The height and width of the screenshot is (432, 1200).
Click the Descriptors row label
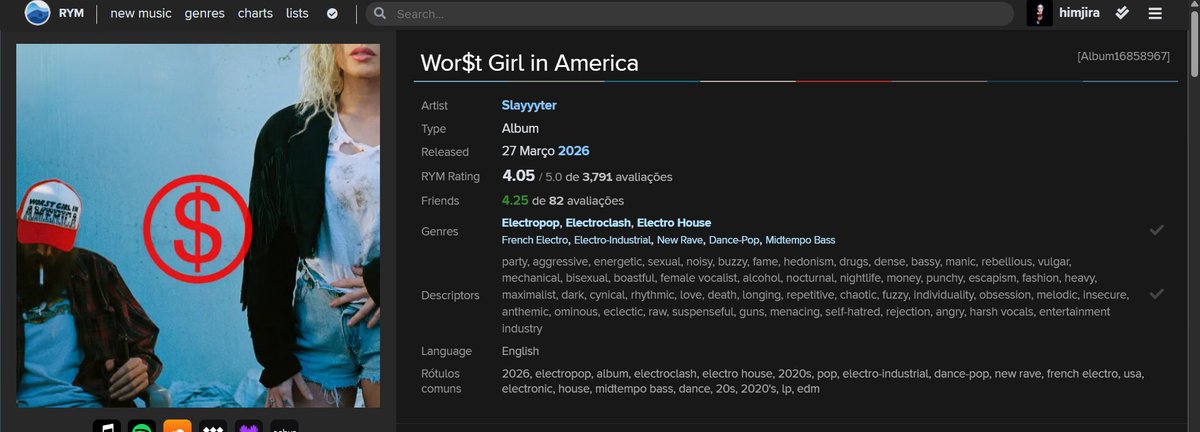tap(450, 295)
